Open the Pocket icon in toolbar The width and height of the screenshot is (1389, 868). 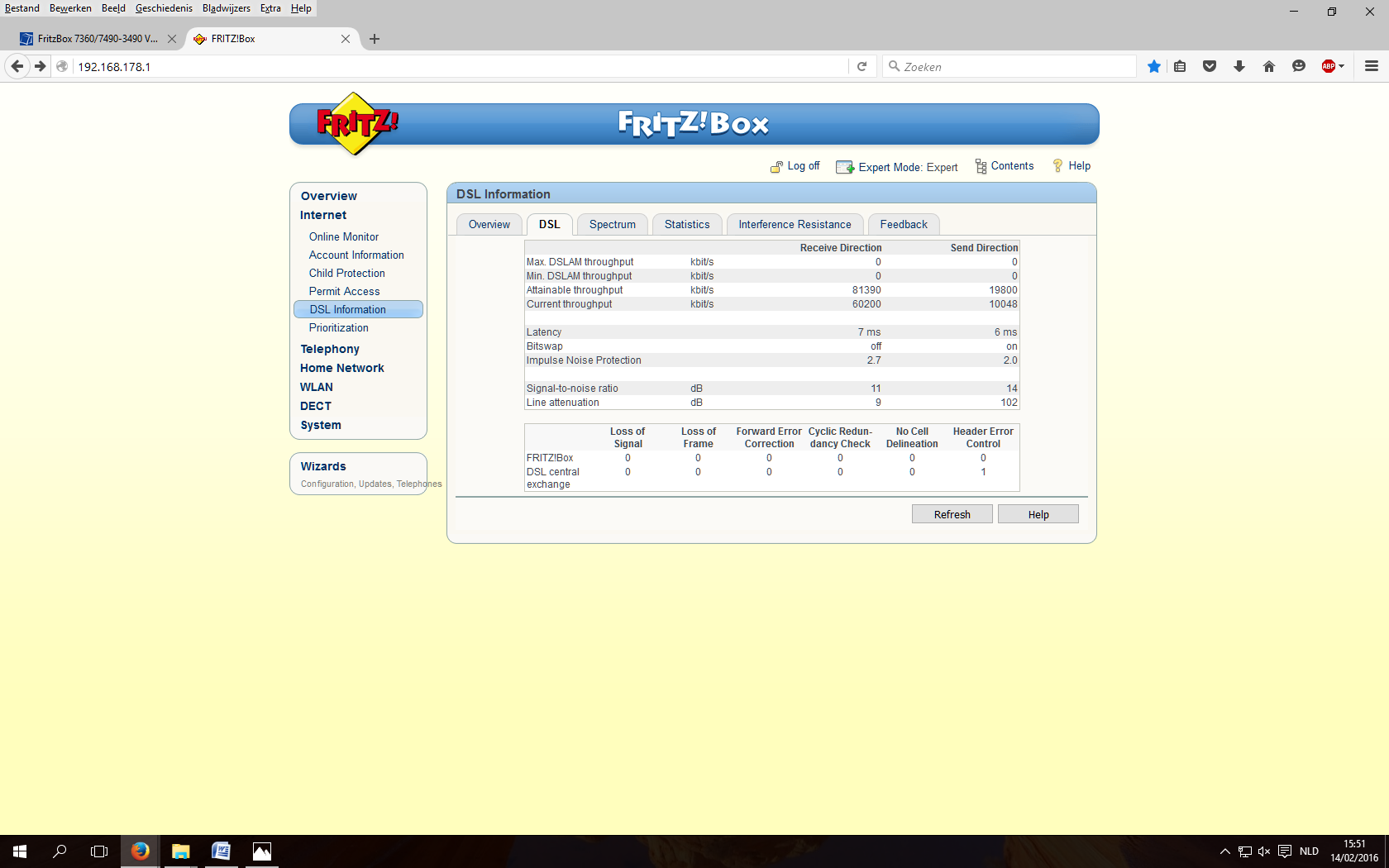(x=1209, y=67)
